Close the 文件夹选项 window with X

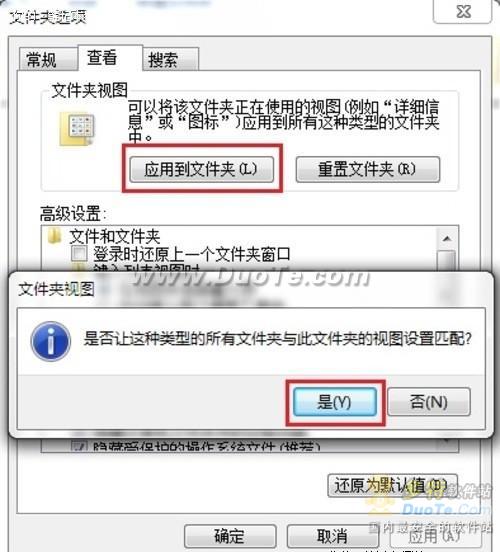click(463, 12)
